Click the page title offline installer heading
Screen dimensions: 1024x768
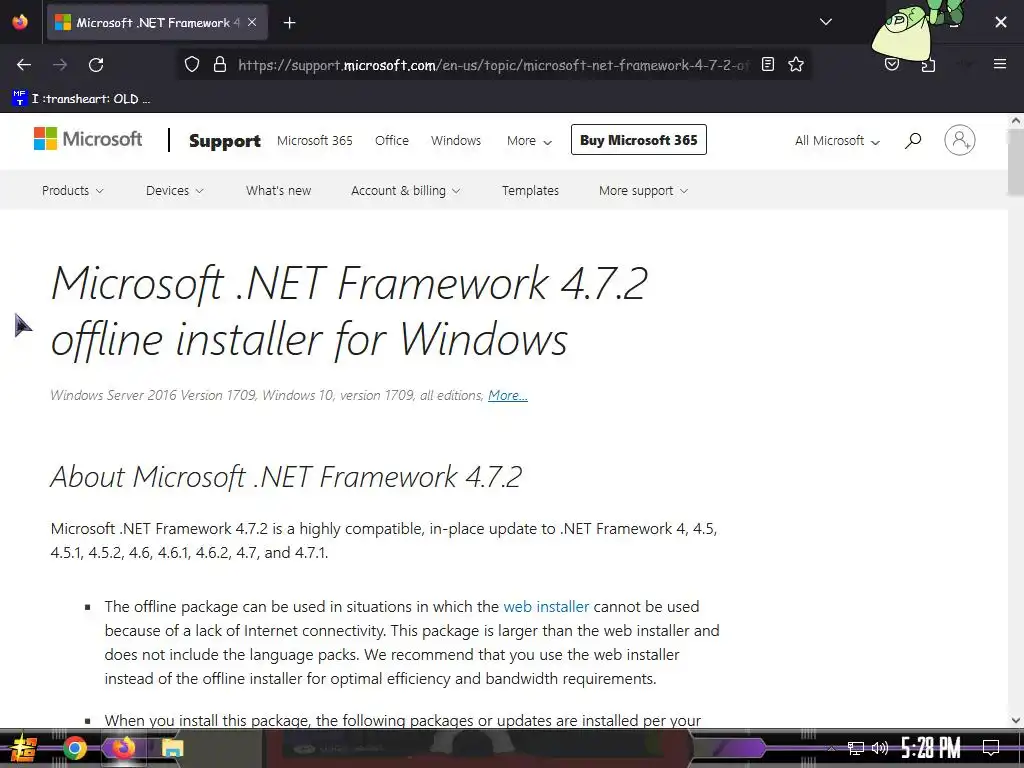(349, 311)
